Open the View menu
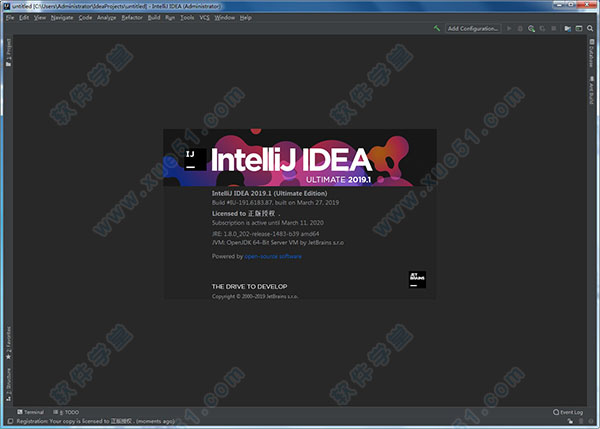Viewport: 600px width, 429px height. 40,18
